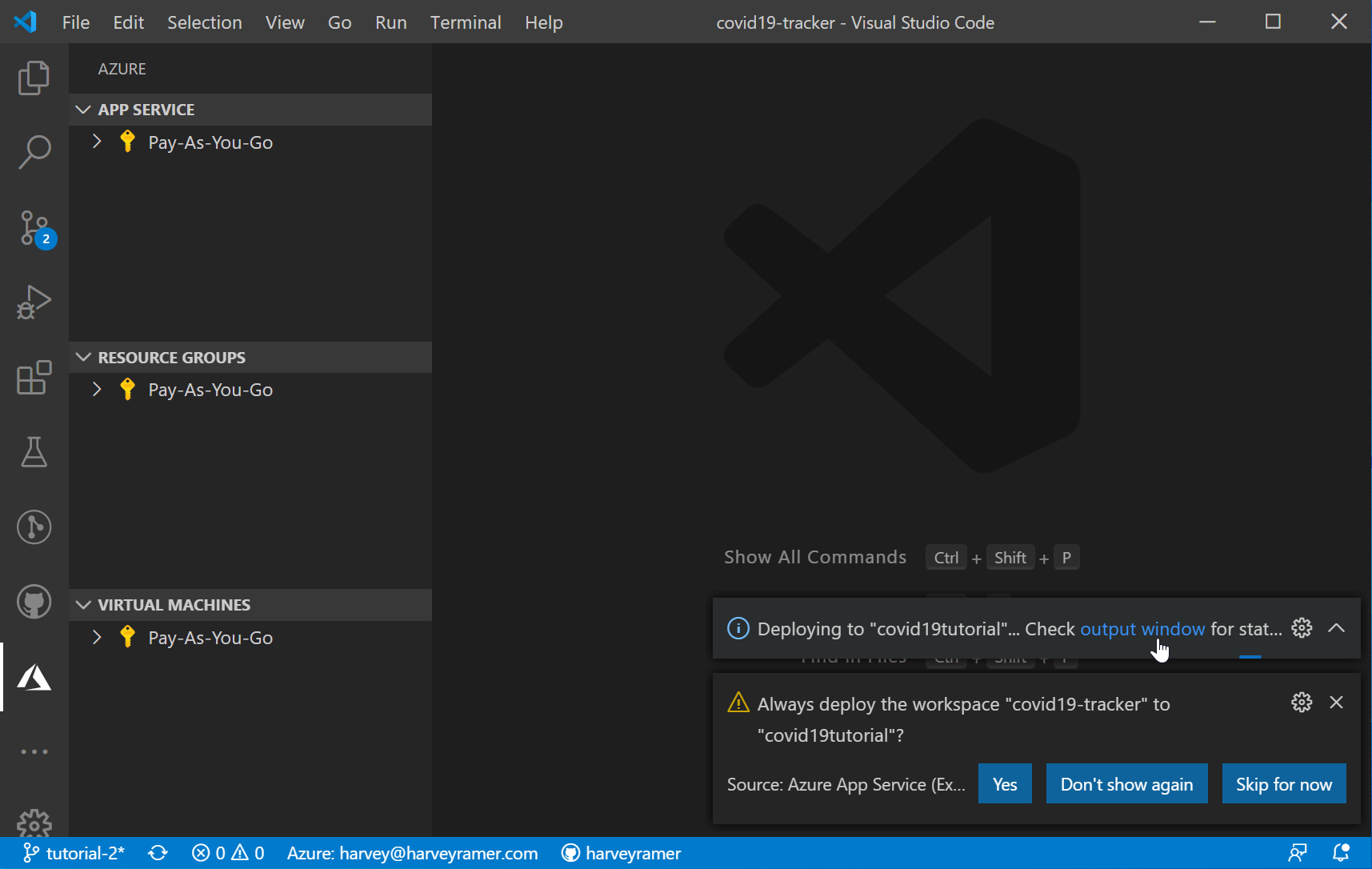Image resolution: width=1372 pixels, height=869 pixels.
Task: Click the AZURE panel title
Action: click(x=122, y=69)
